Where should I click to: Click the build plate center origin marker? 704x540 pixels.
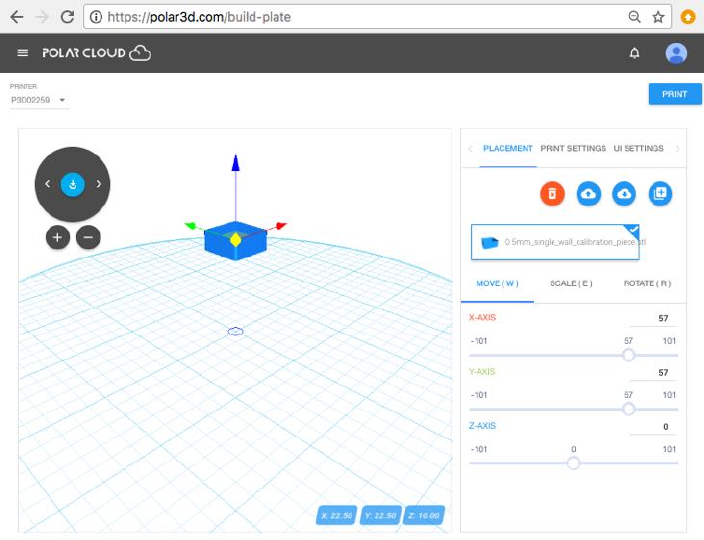(235, 331)
